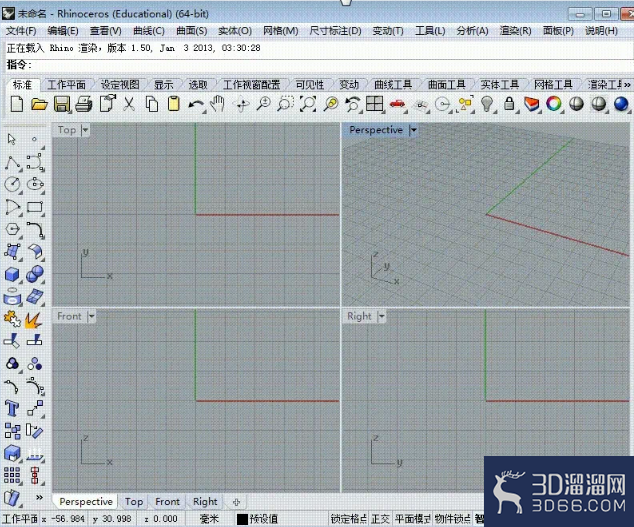
Task: Open the Perspective viewport dropdown arrow
Action: pos(413,130)
